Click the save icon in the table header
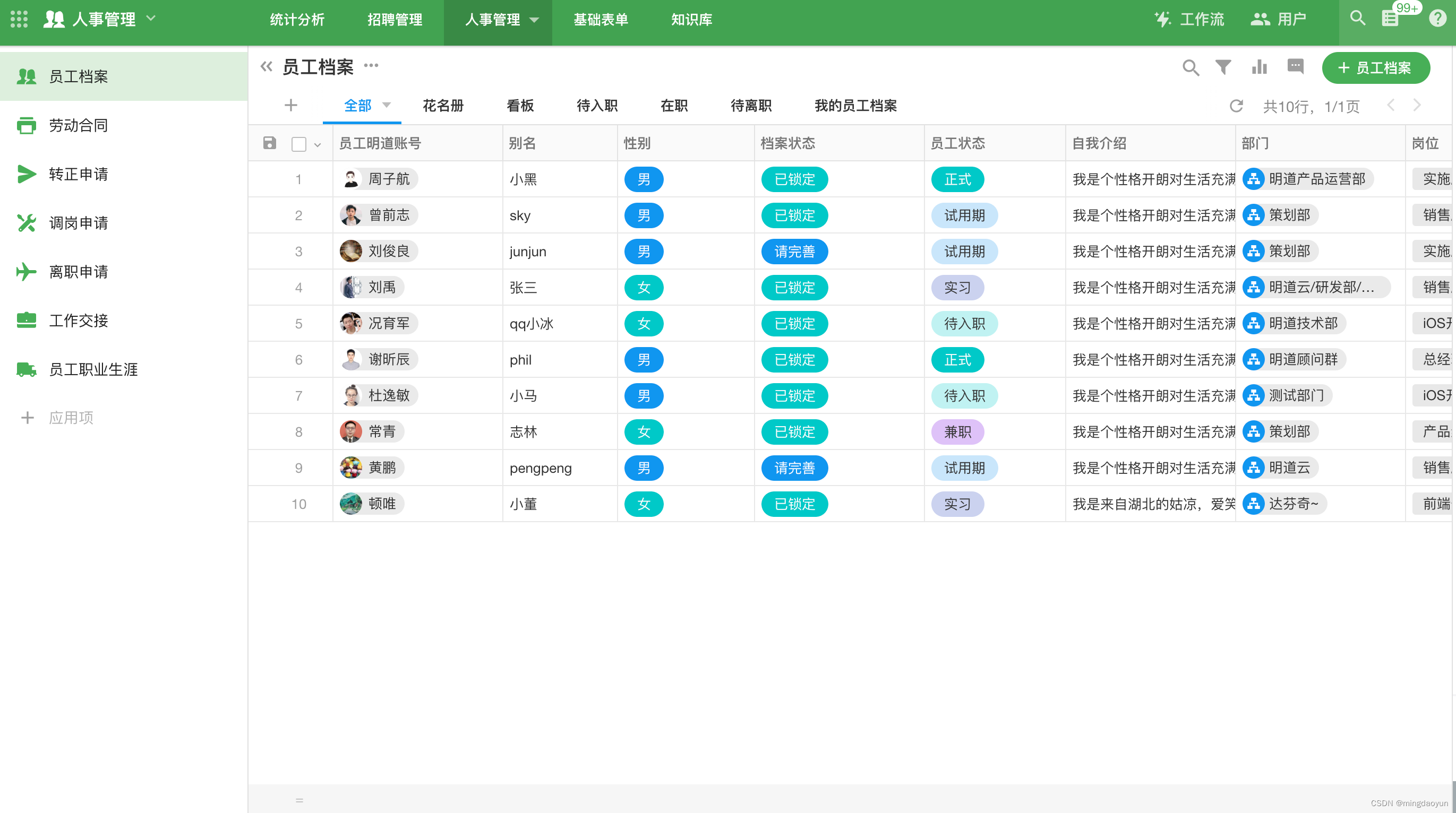 coord(269,143)
